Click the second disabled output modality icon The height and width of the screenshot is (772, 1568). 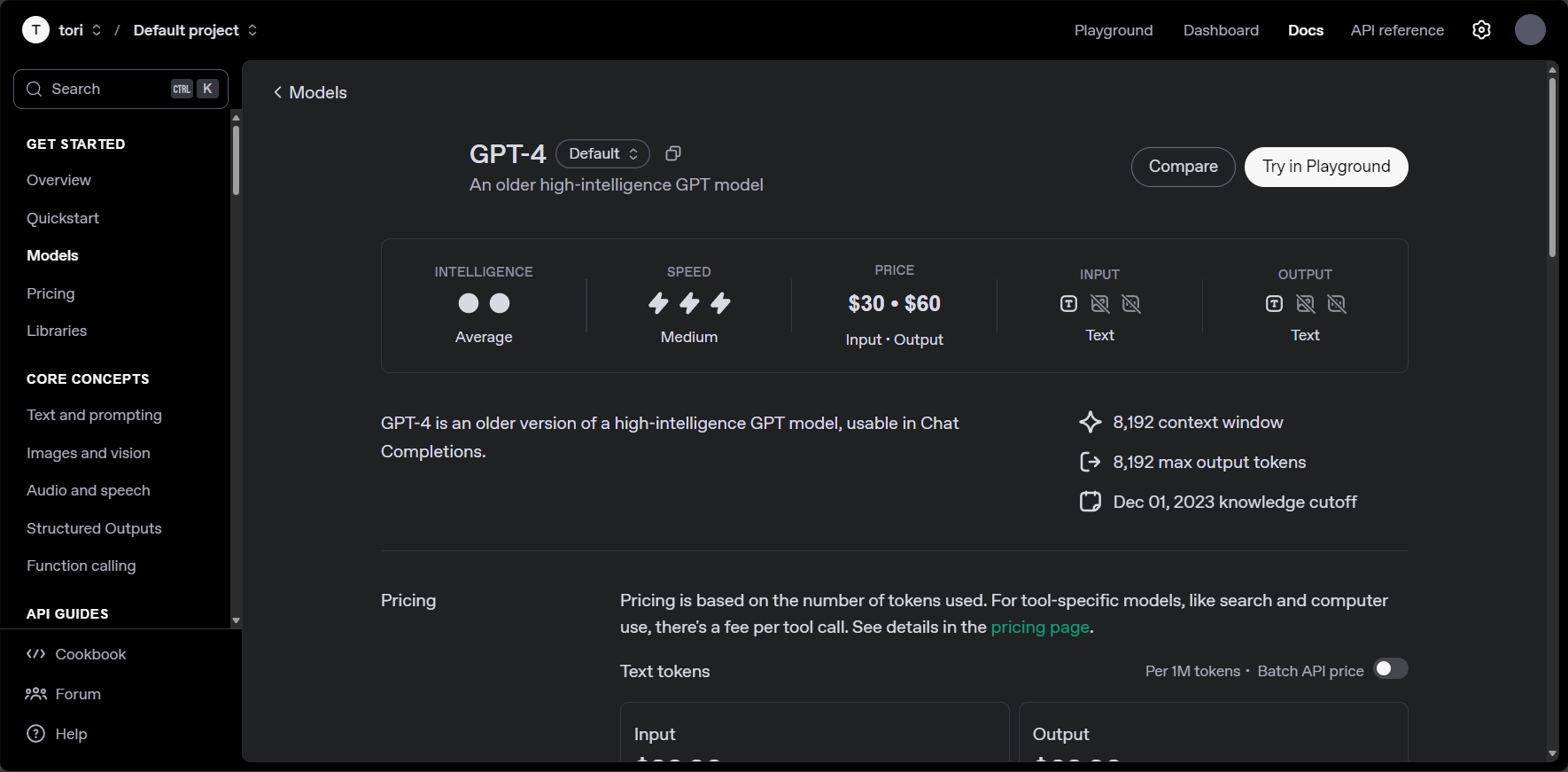coord(1306,304)
